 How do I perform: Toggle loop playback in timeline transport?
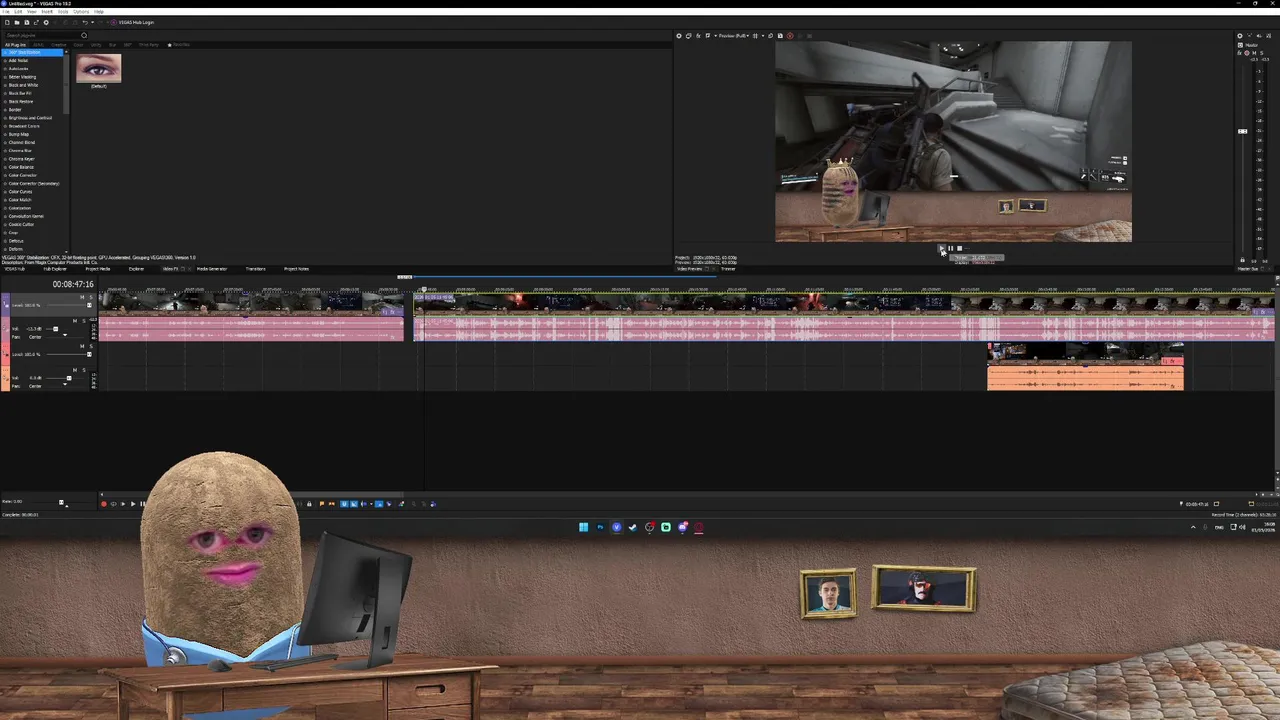[113, 504]
